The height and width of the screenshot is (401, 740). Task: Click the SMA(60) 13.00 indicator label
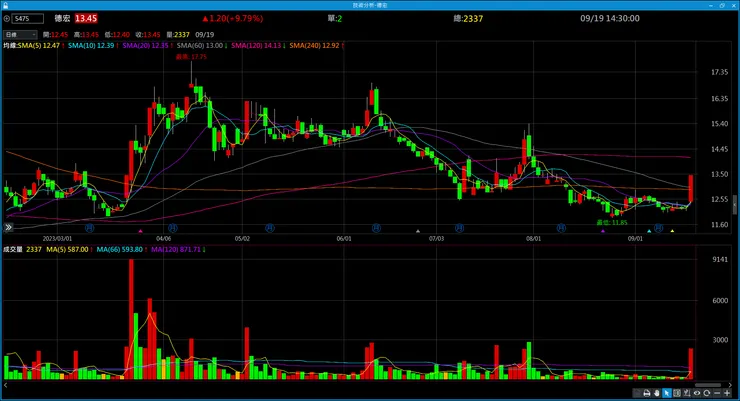tap(200, 46)
